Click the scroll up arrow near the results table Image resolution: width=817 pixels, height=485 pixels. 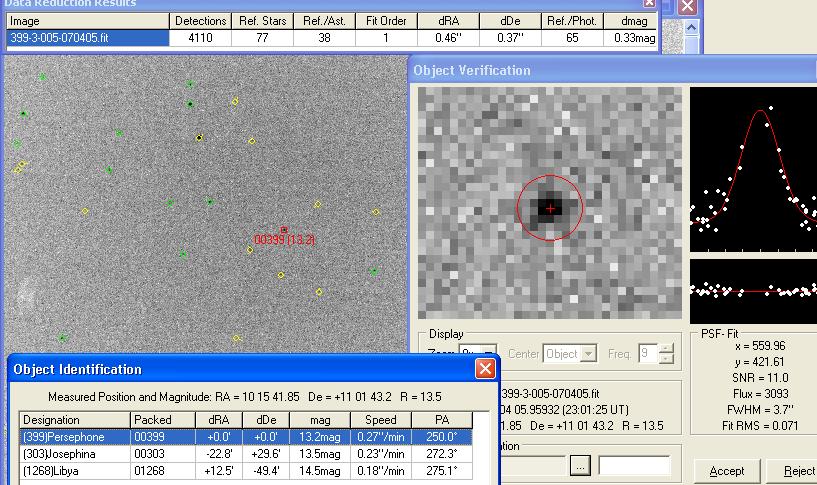tap(691, 27)
